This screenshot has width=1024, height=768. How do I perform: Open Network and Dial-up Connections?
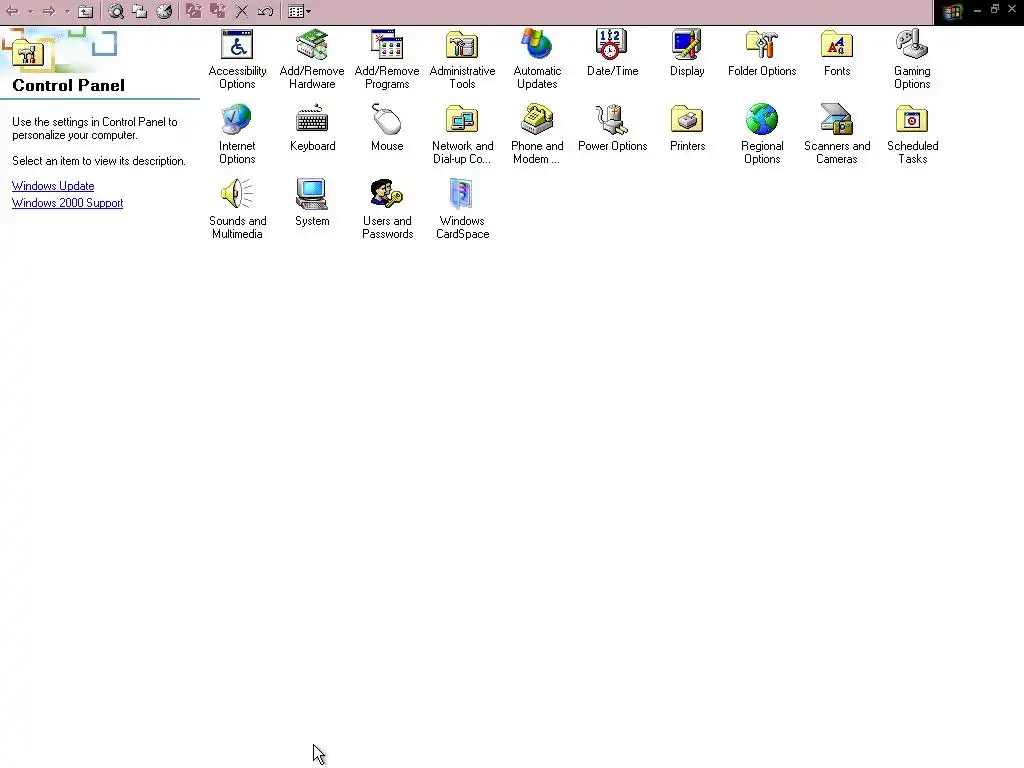click(462, 134)
